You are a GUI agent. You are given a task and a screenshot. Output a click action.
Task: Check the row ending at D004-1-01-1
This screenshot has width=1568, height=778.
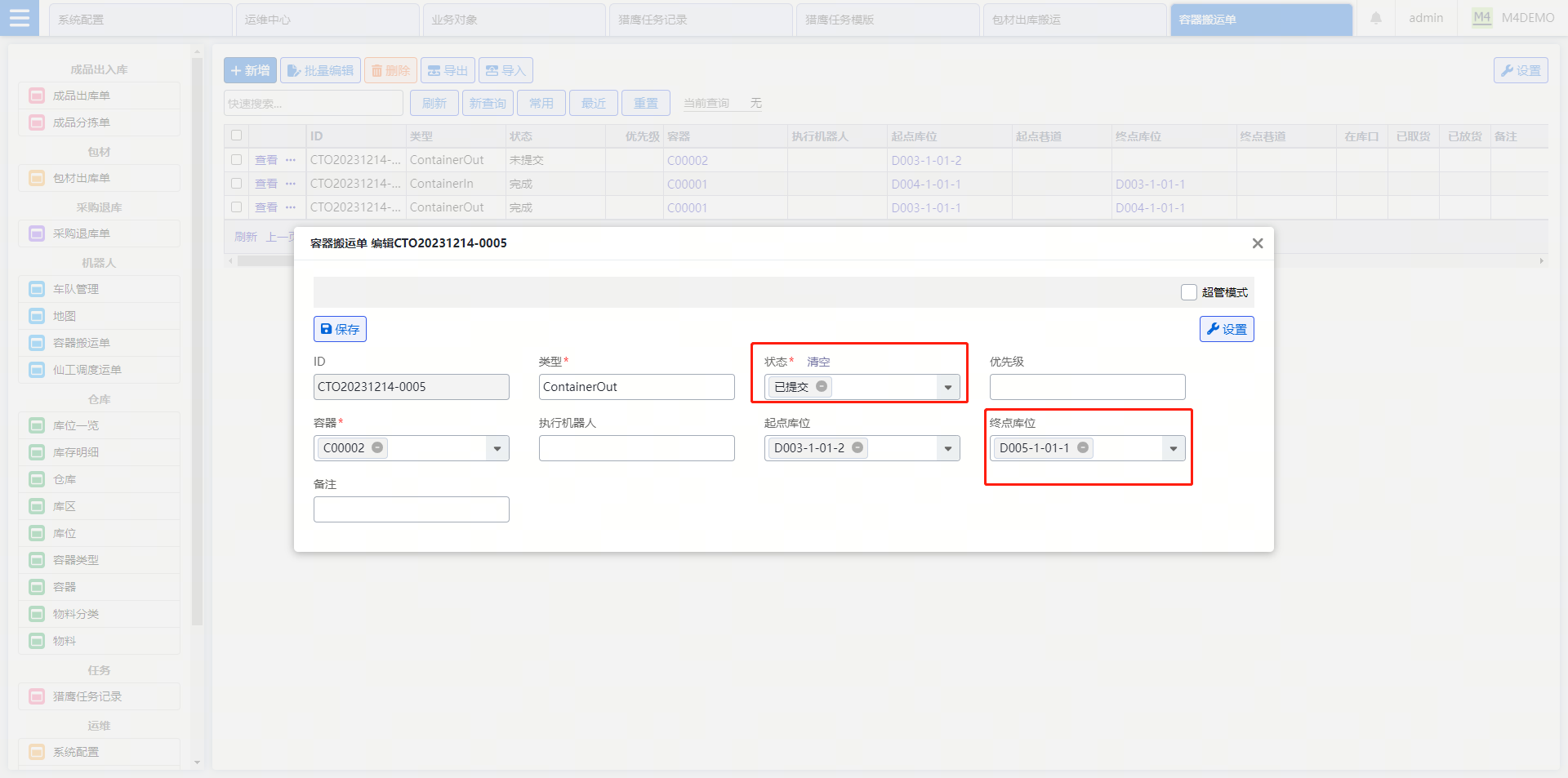point(236,207)
